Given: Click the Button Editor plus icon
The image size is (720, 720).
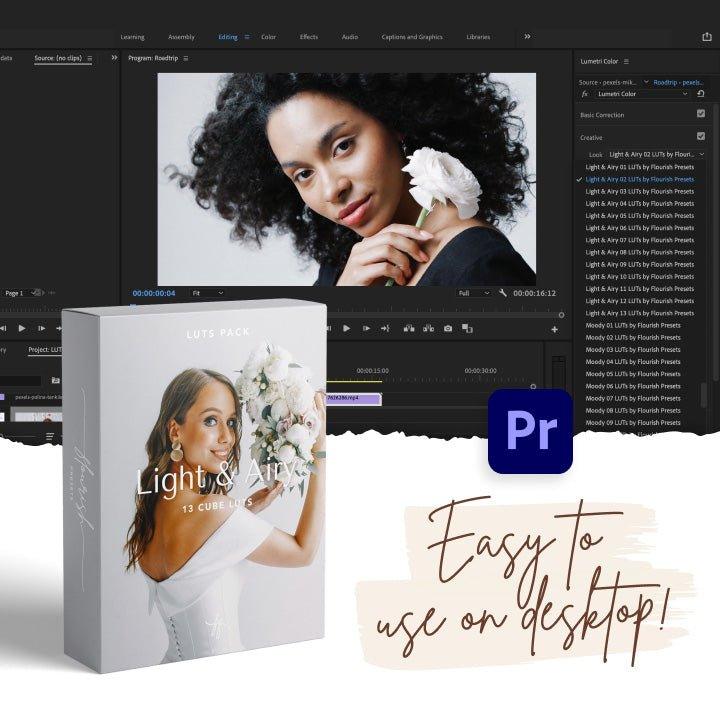Looking at the screenshot, I should [x=554, y=329].
